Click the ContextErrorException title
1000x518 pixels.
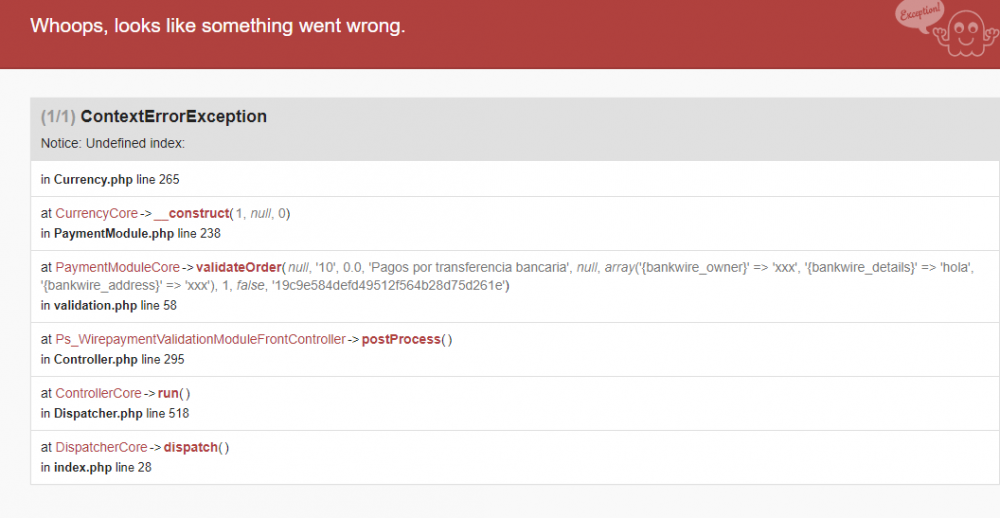click(x=173, y=117)
